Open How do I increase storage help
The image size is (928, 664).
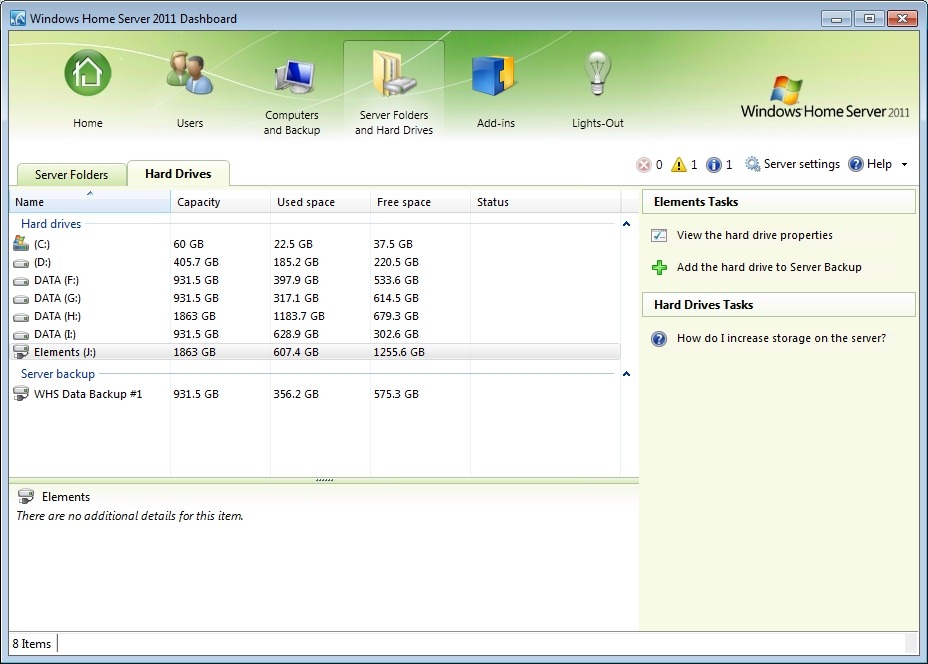point(780,339)
